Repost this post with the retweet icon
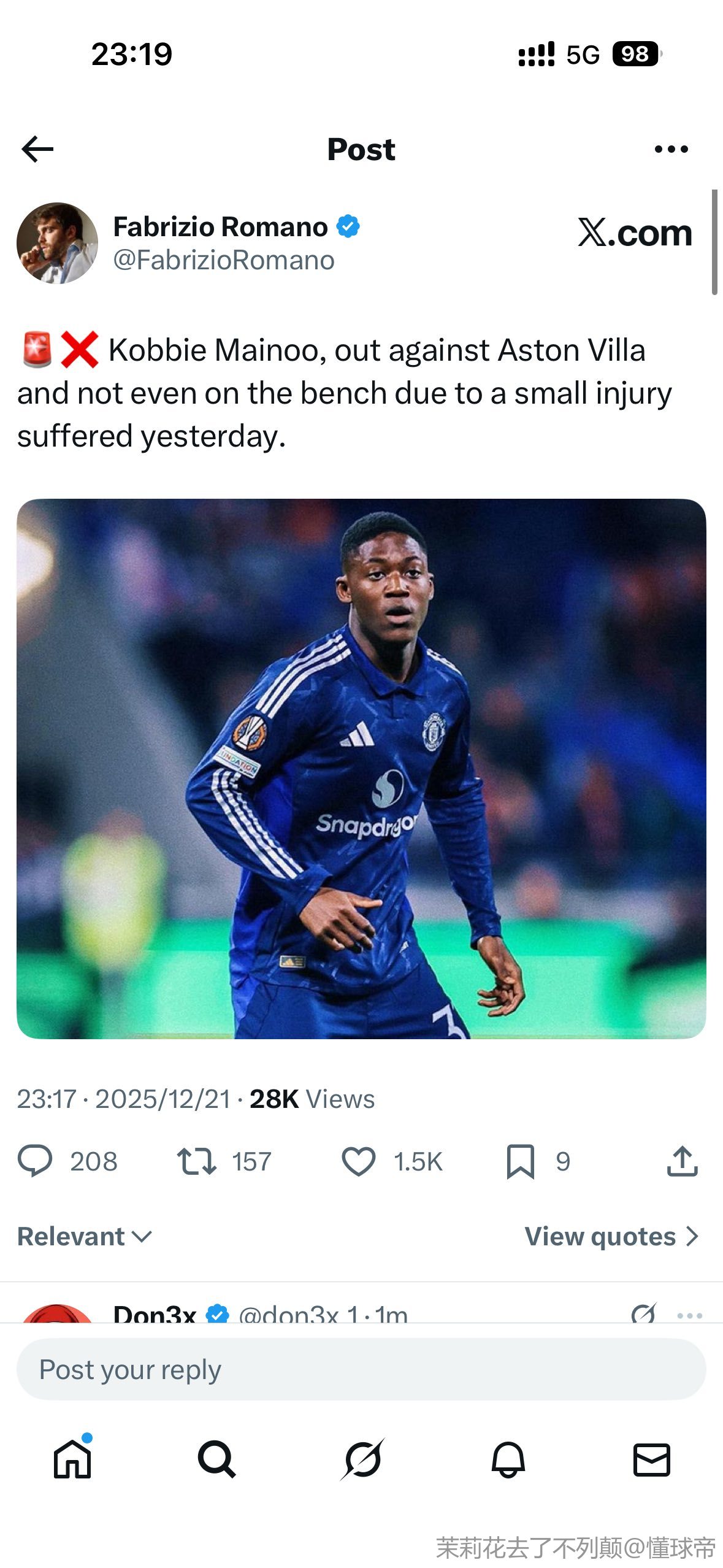Image resolution: width=723 pixels, height=1568 pixels. click(x=196, y=1161)
